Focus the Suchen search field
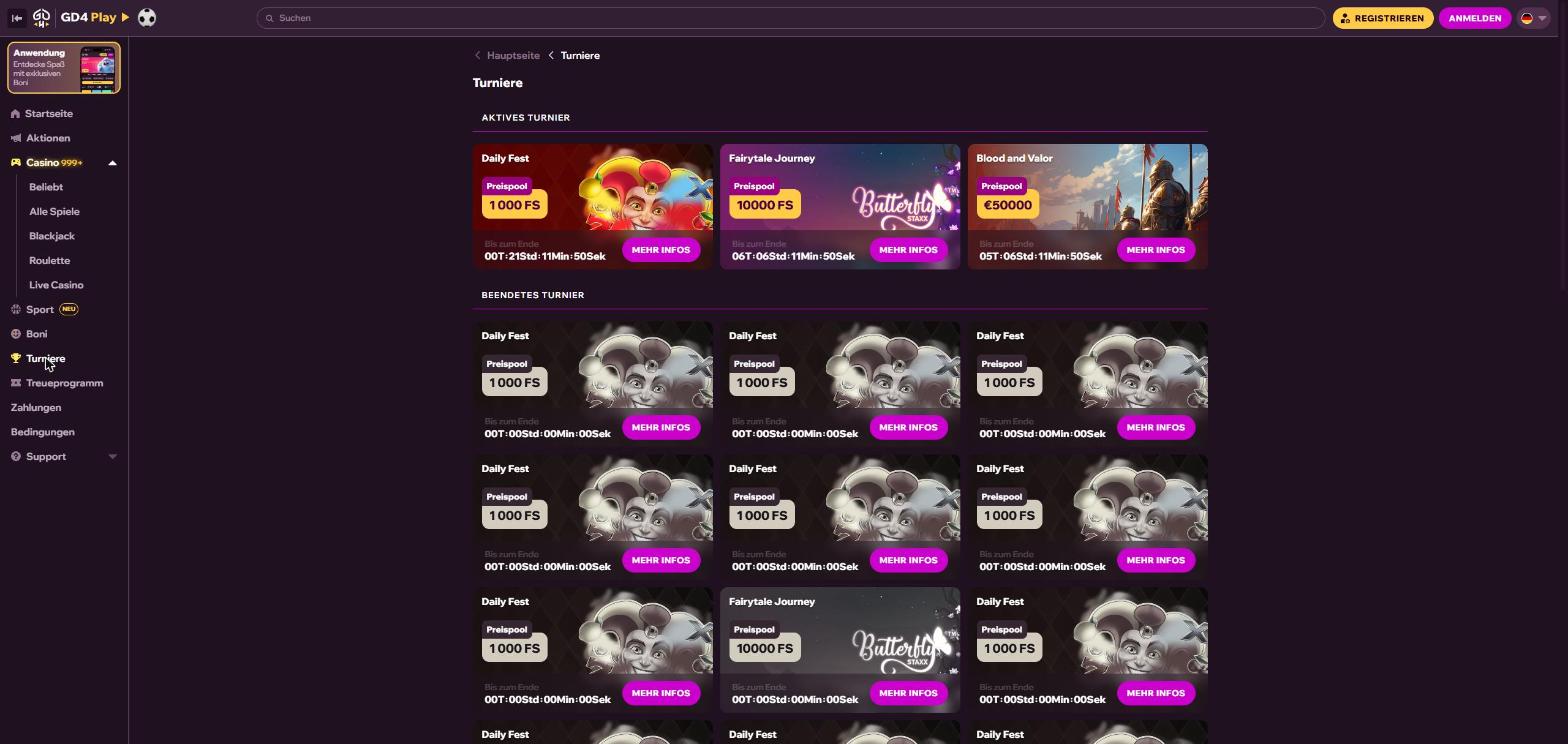 click(790, 18)
